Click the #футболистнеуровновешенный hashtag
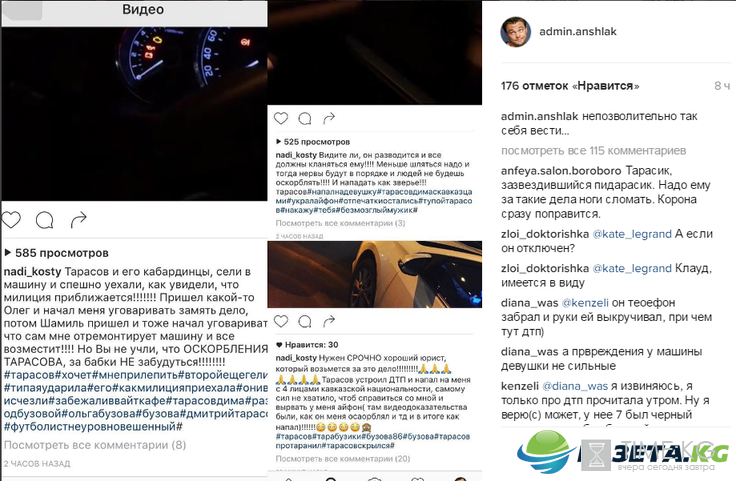This screenshot has width=736, height=481. point(93,427)
